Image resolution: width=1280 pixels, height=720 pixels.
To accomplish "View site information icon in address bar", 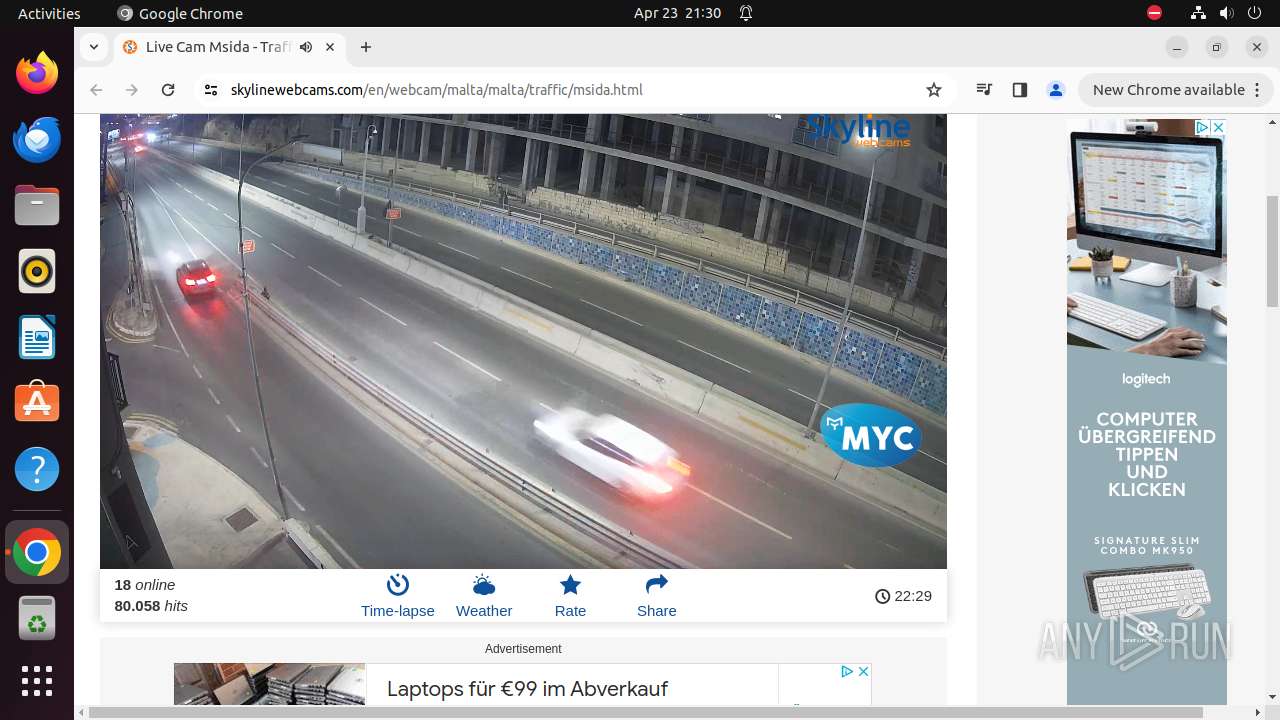I will (210, 90).
